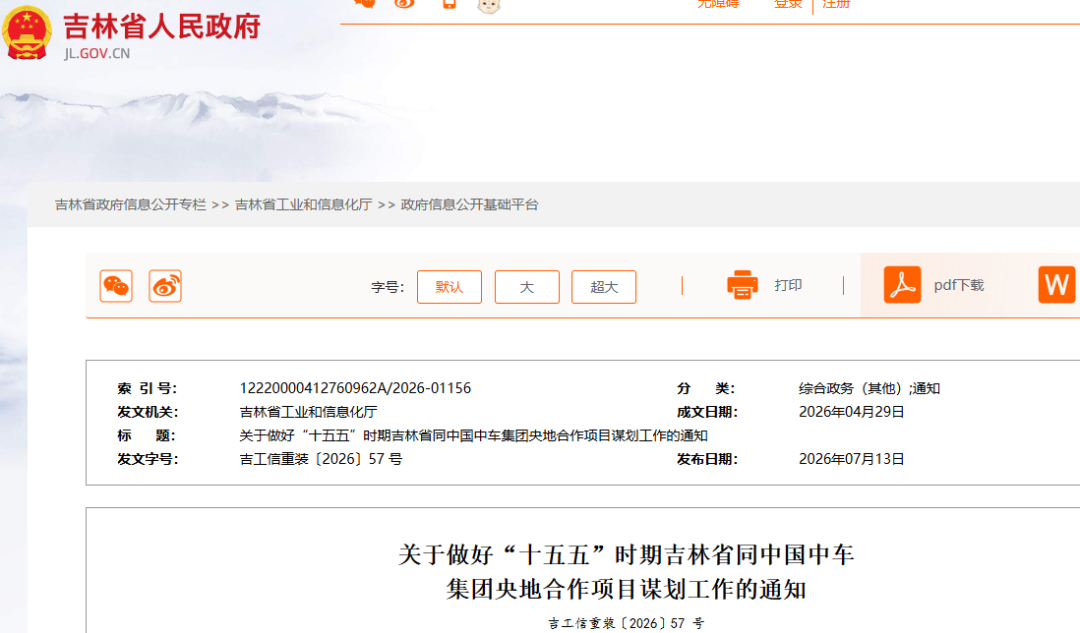
Task: Click the 分类 label
Action: [706, 388]
